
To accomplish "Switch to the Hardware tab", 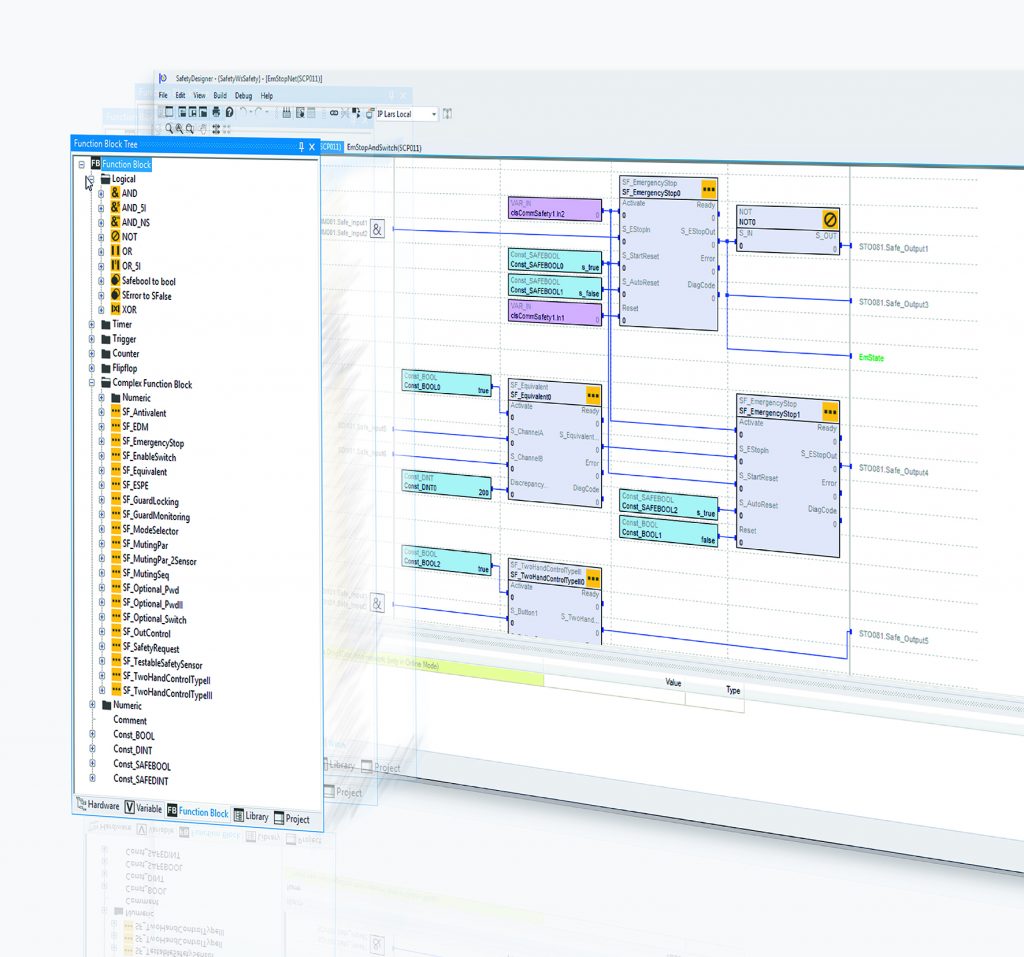I will (97, 805).
